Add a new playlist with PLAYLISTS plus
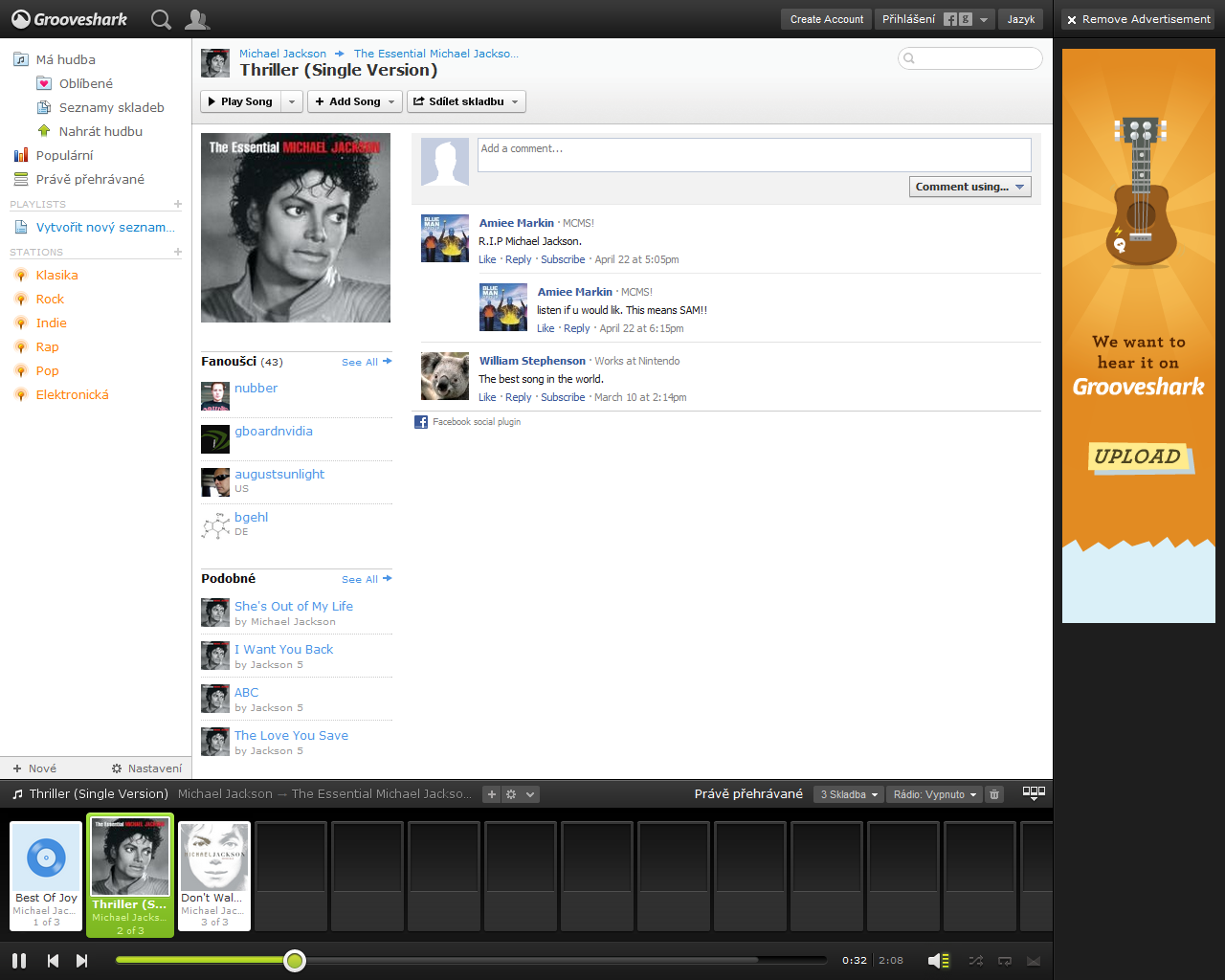The height and width of the screenshot is (980, 1225). (x=178, y=204)
